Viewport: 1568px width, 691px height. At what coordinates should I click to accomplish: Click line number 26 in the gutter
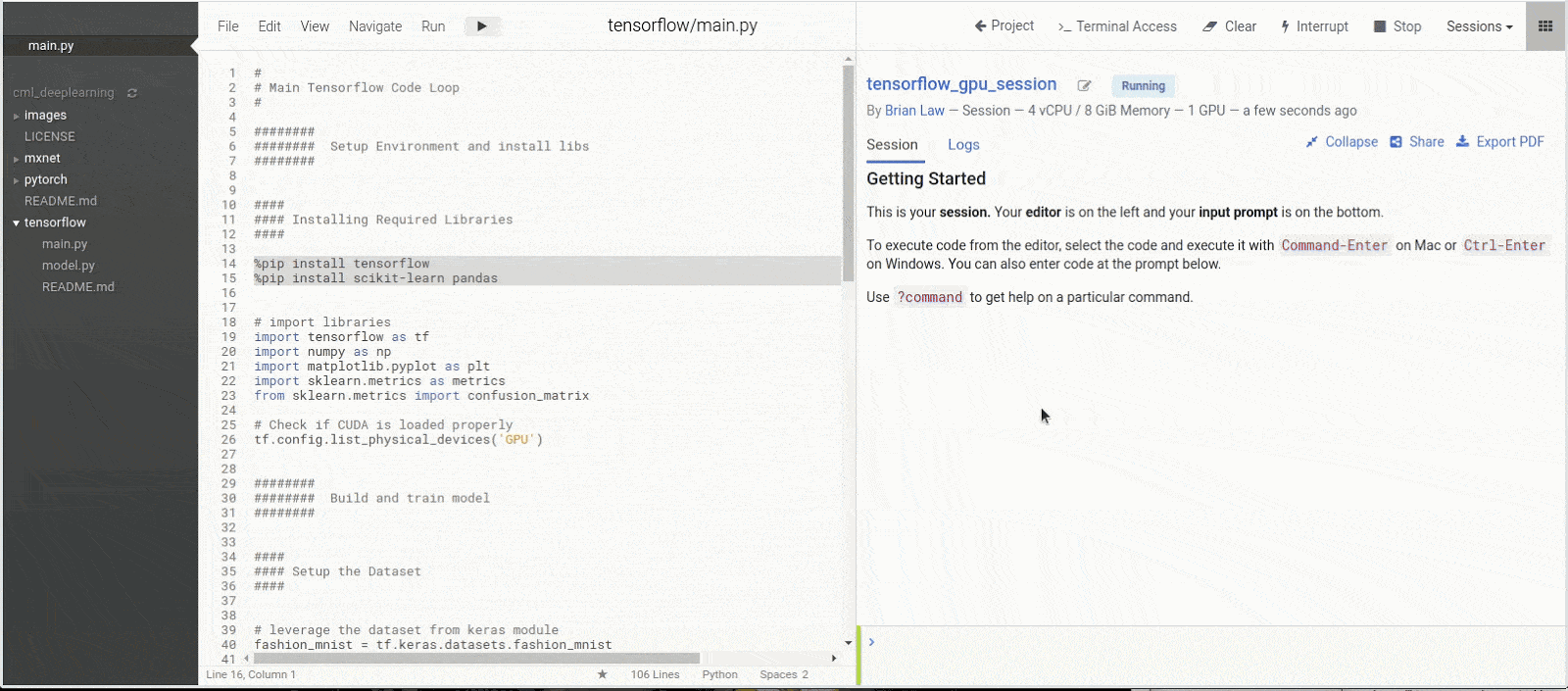point(228,440)
